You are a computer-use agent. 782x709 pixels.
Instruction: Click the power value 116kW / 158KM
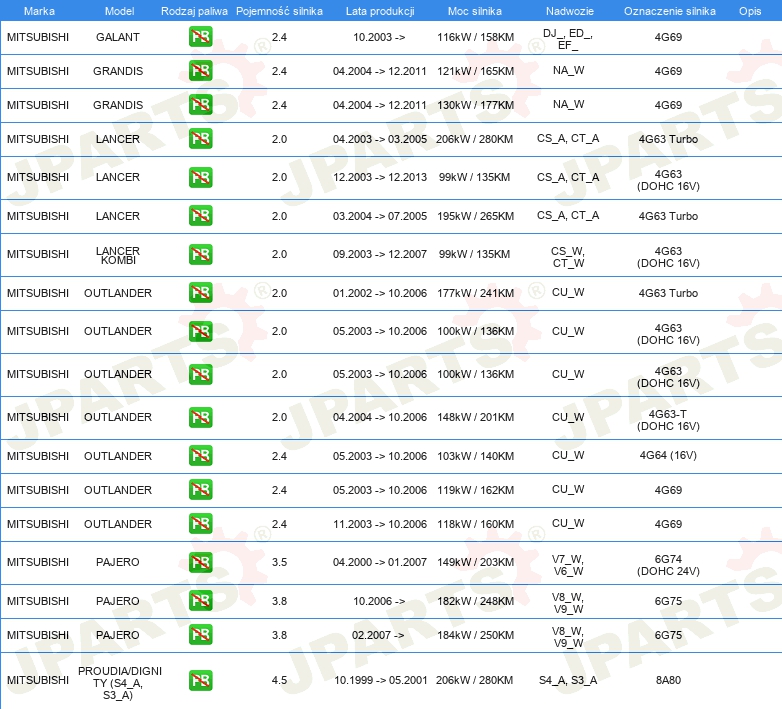475,37
